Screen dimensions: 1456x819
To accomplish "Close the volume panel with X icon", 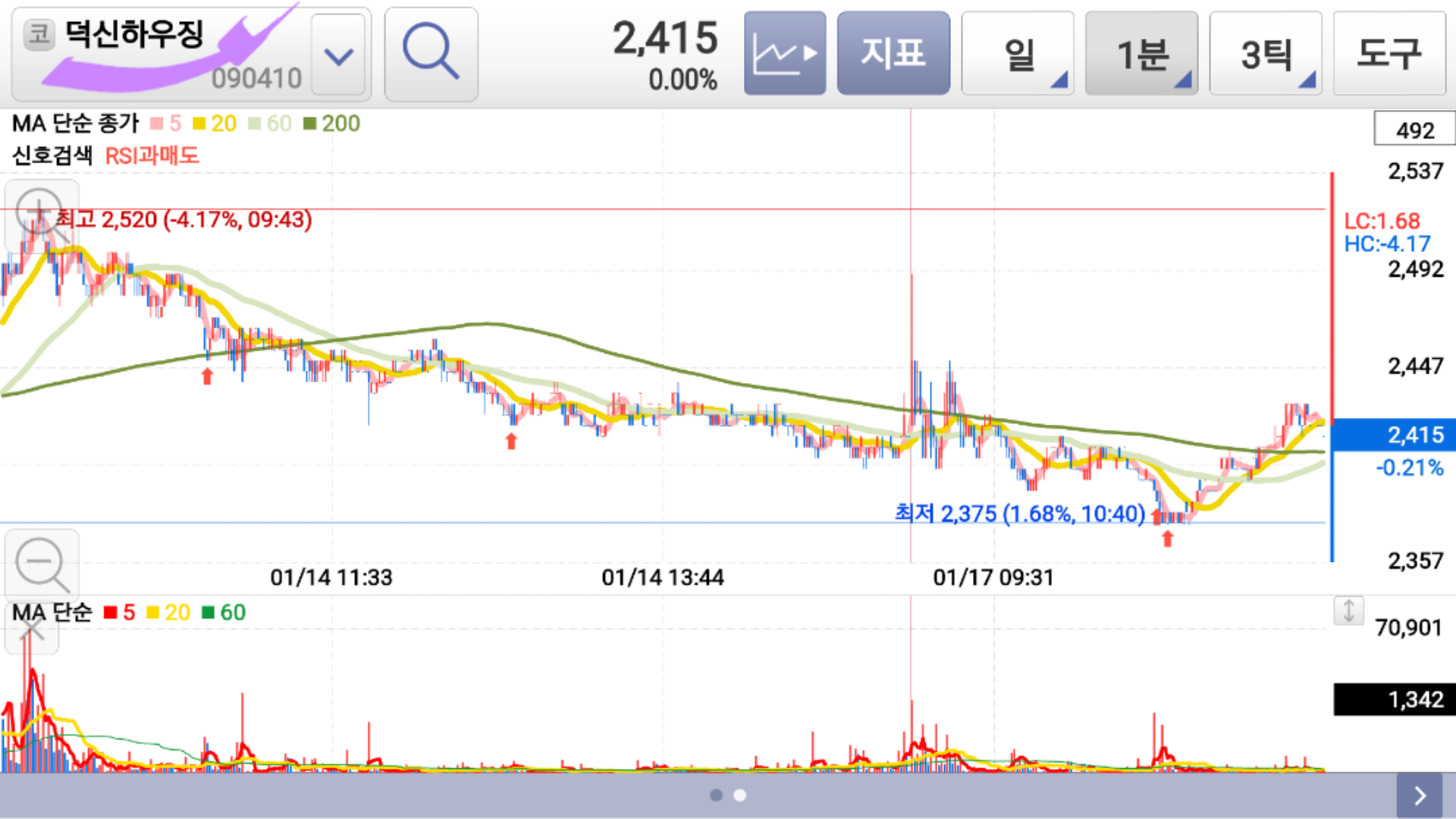I will pyautogui.click(x=31, y=628).
